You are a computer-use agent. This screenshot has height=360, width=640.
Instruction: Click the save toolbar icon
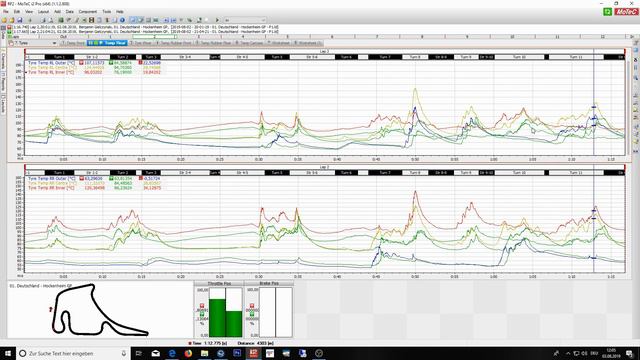tap(20, 20)
